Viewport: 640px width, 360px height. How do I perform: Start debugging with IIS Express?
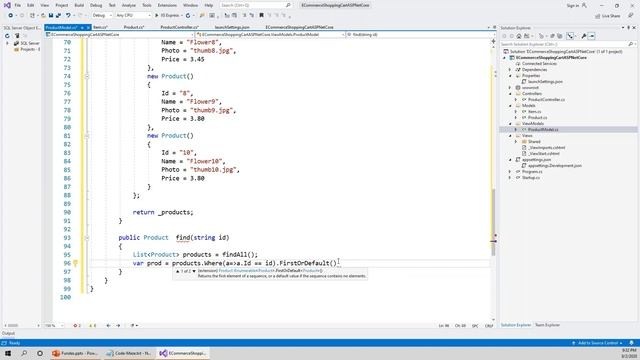pyautogui.click(x=167, y=16)
